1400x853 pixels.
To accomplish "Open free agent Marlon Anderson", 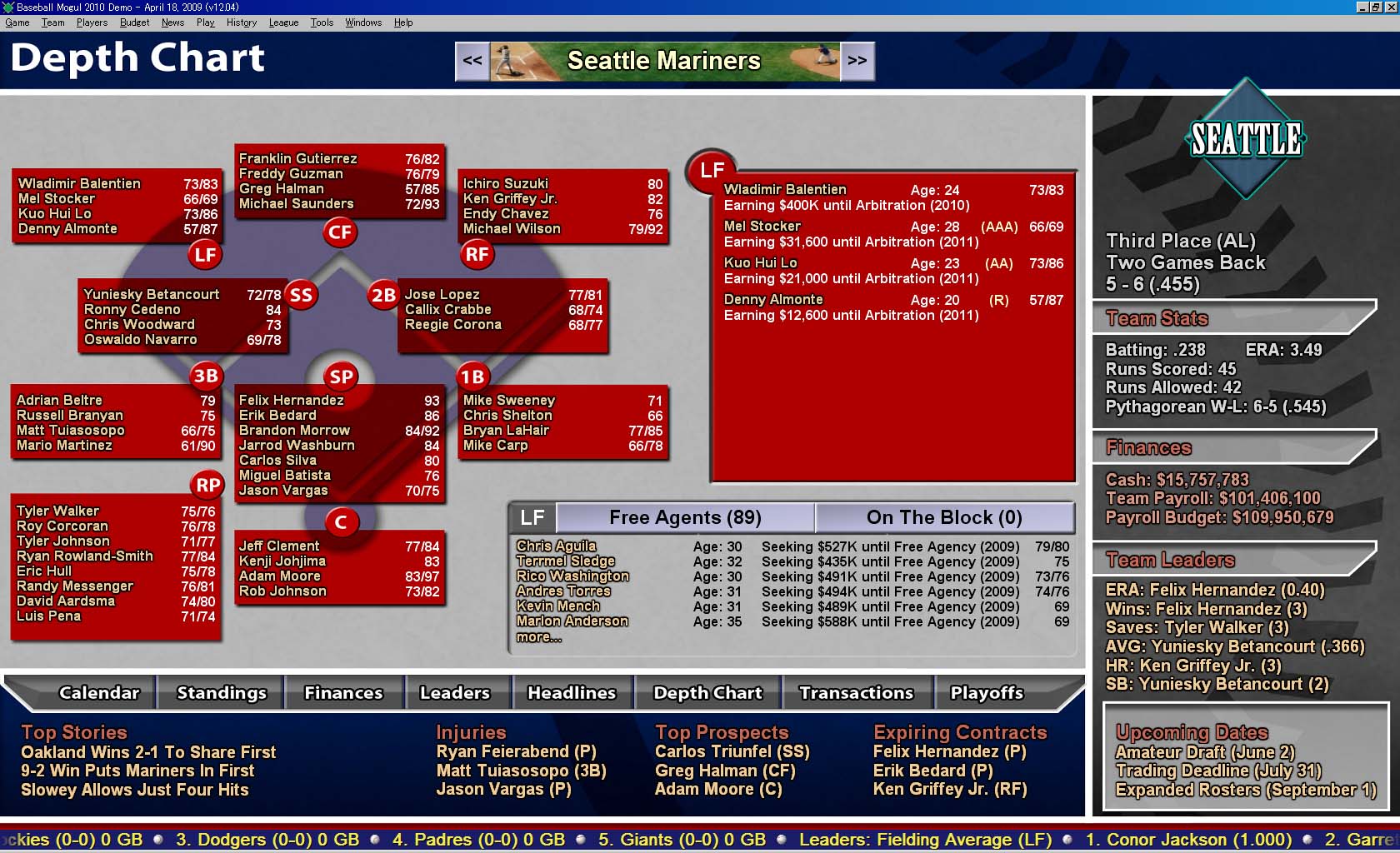I will (x=572, y=621).
